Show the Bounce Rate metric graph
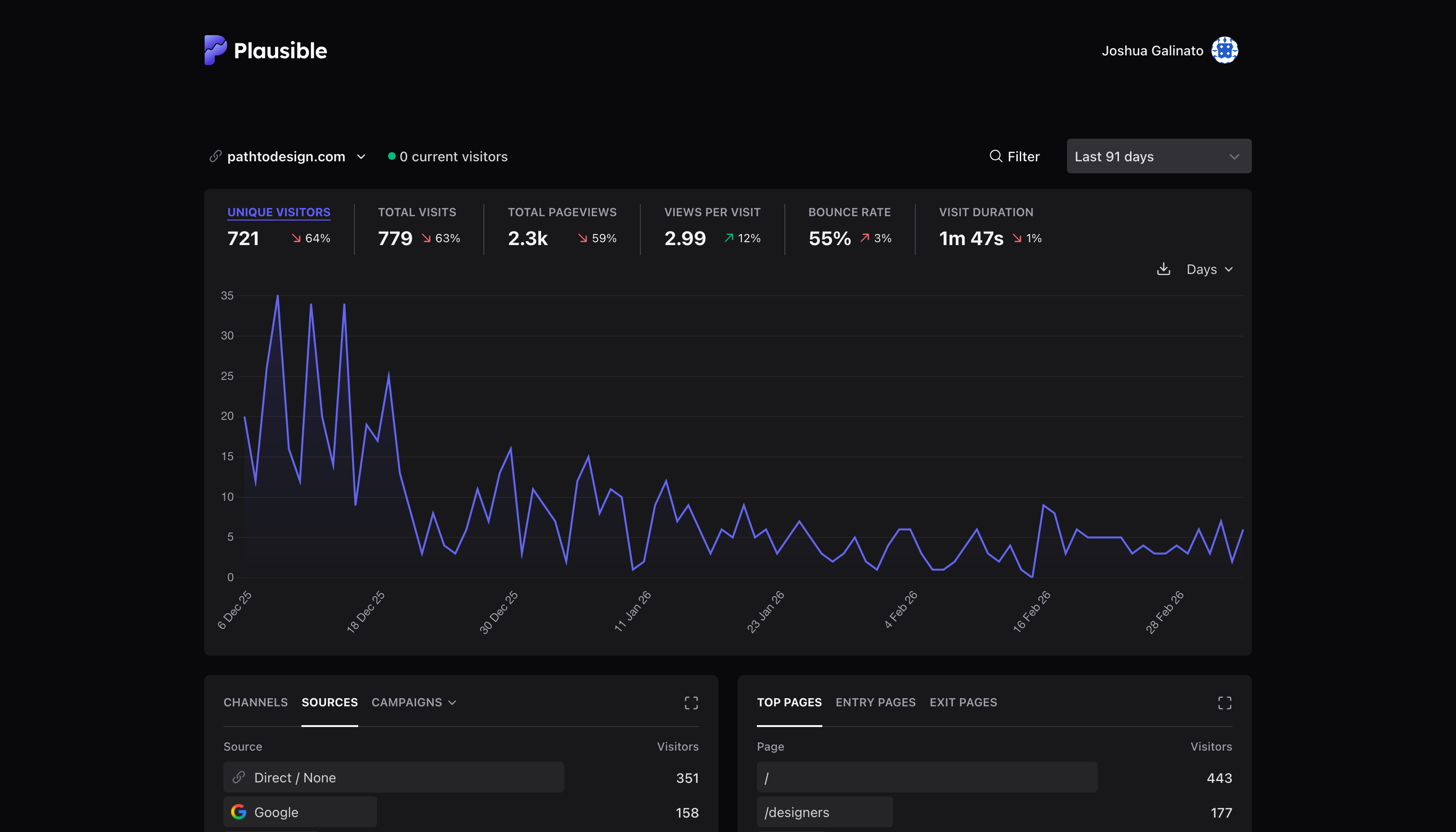 coord(849,212)
